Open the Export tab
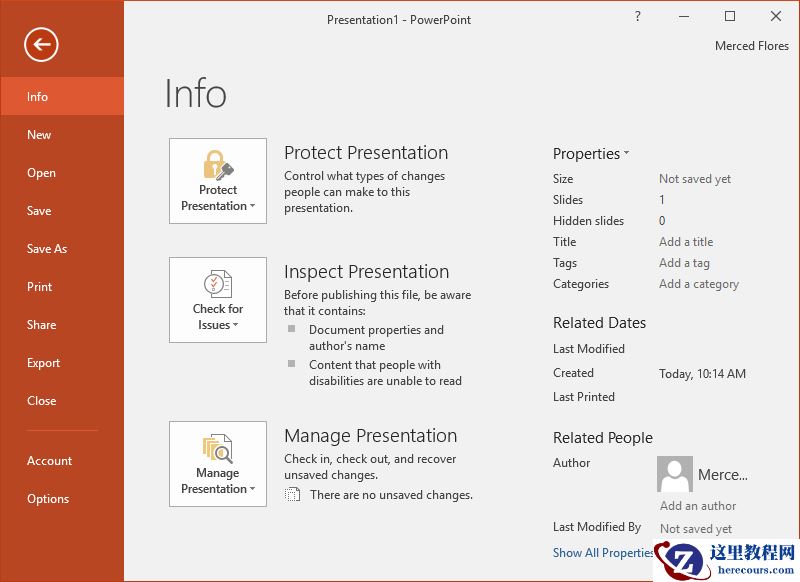This screenshot has height=582, width=800. click(x=62, y=363)
